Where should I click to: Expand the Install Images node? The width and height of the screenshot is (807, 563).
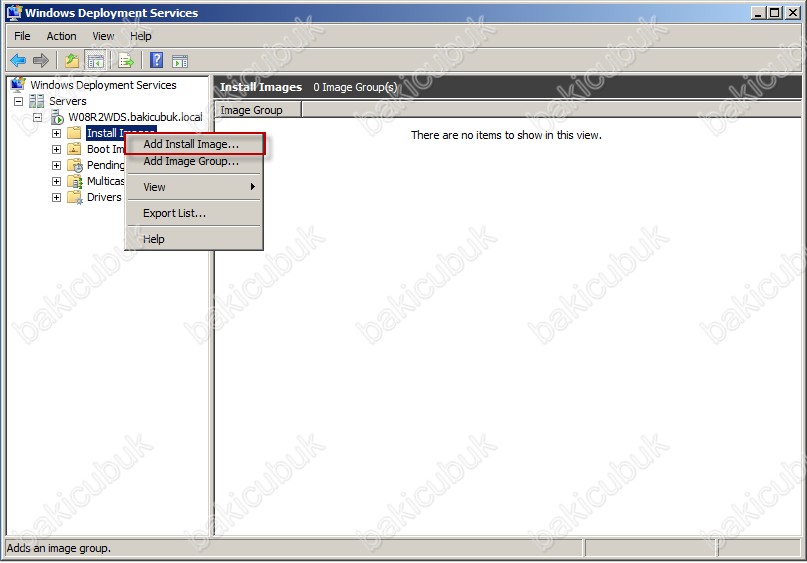click(x=57, y=133)
